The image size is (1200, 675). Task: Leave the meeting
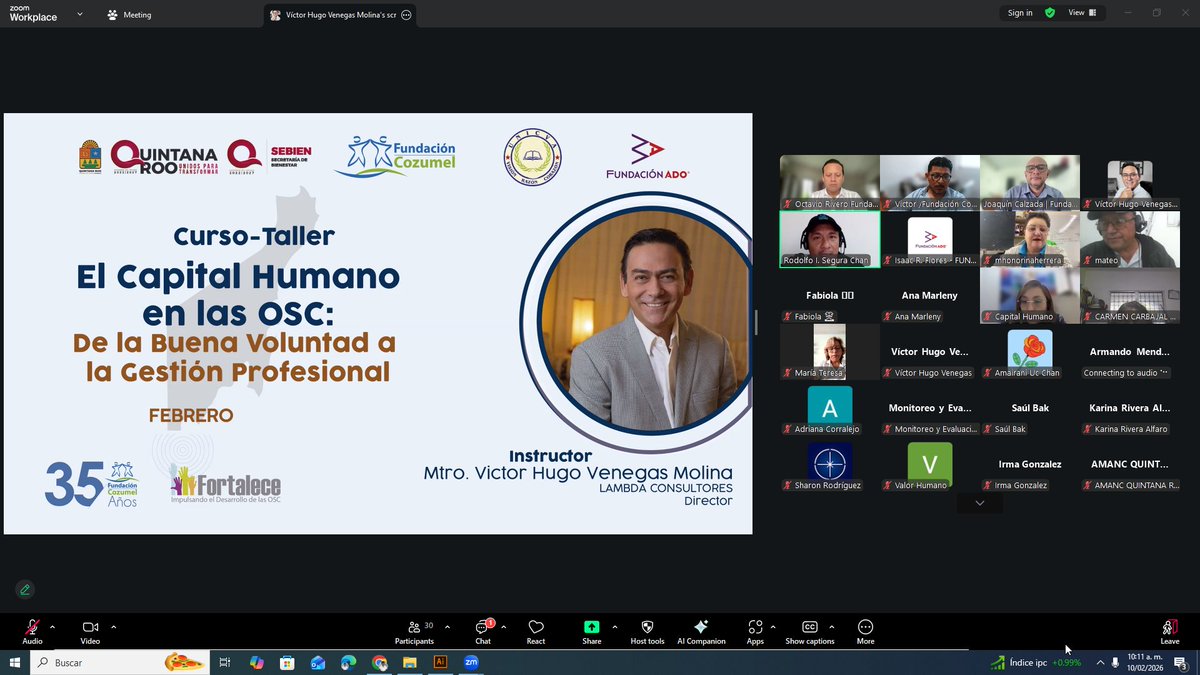(x=1169, y=632)
